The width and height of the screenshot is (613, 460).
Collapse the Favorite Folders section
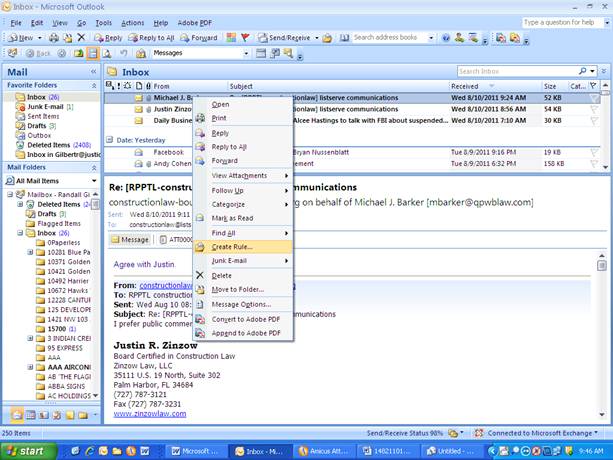pos(94,85)
